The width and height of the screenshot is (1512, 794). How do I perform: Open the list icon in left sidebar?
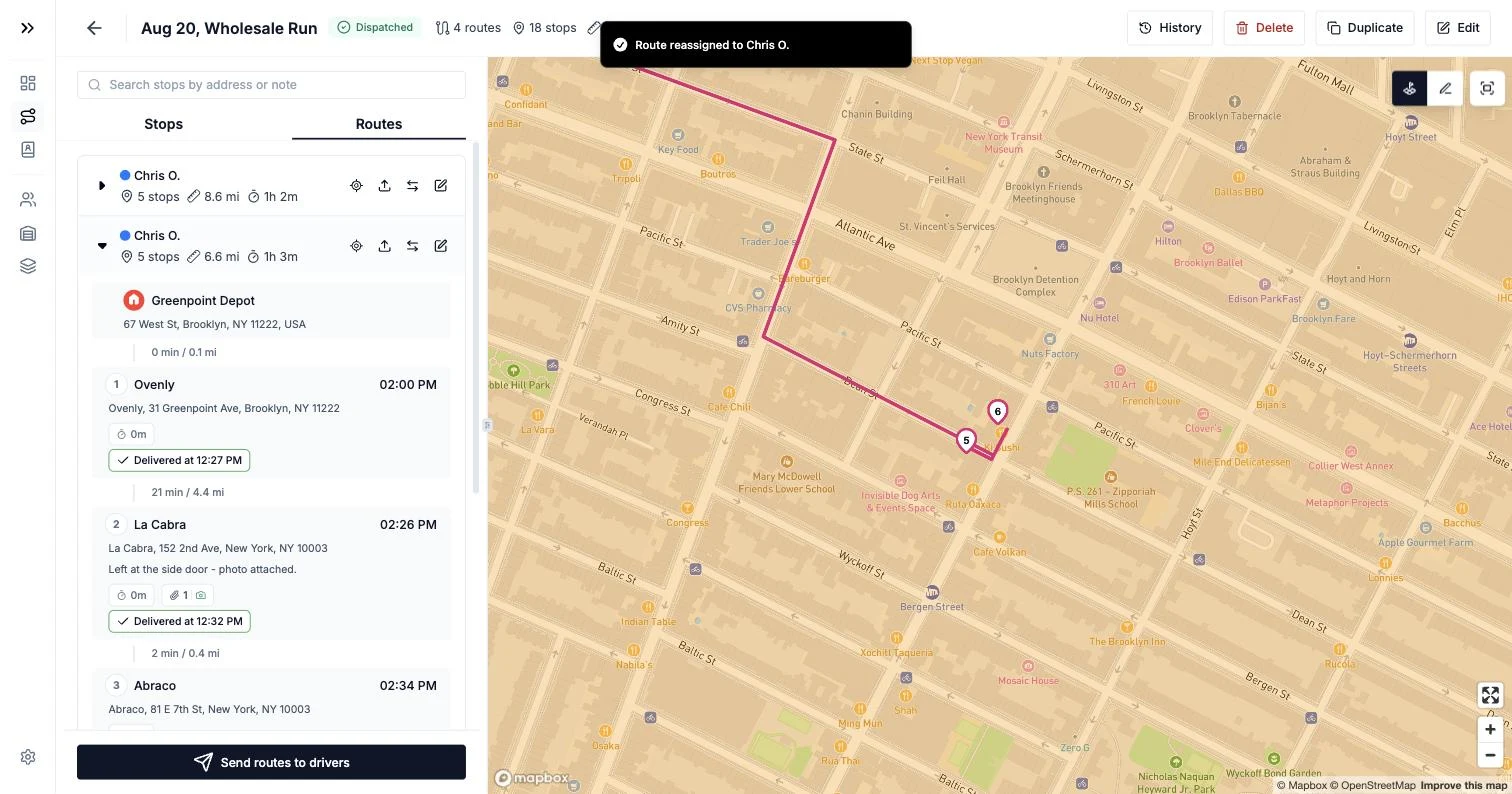tap(28, 234)
